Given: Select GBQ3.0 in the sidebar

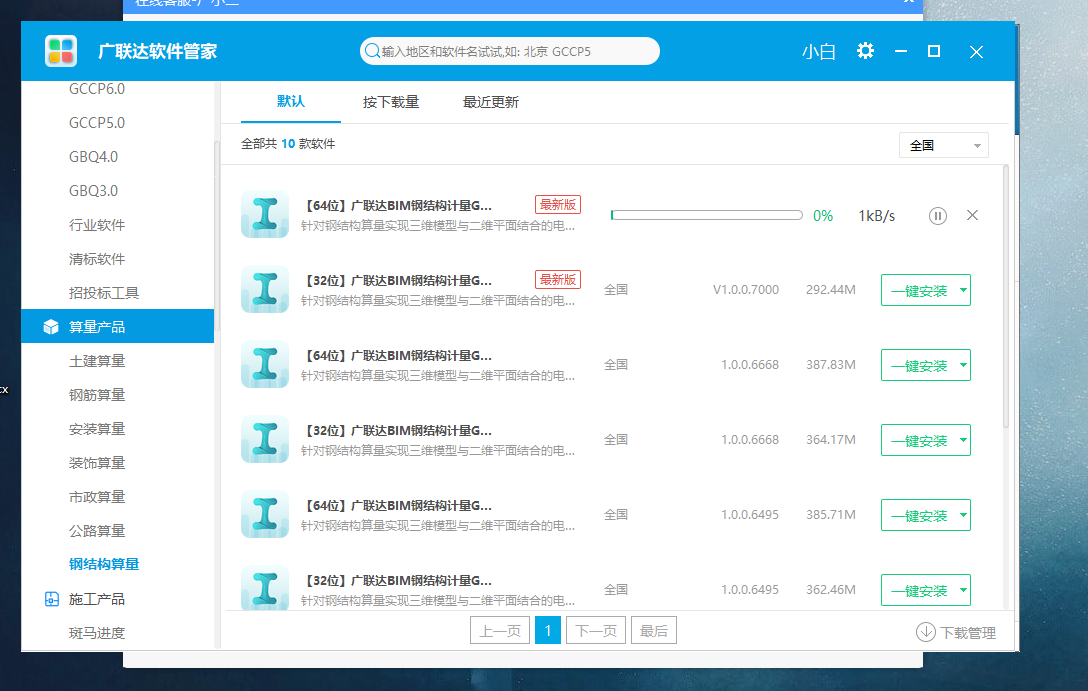Looking at the screenshot, I should [x=93, y=191].
